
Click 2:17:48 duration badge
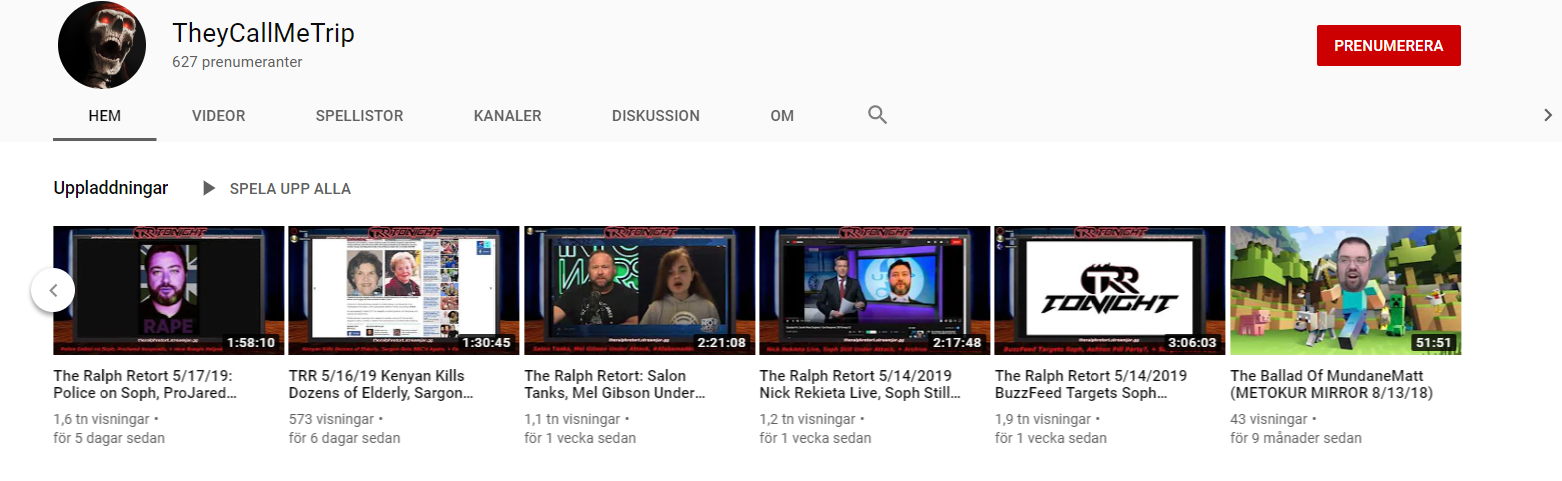[x=958, y=342]
